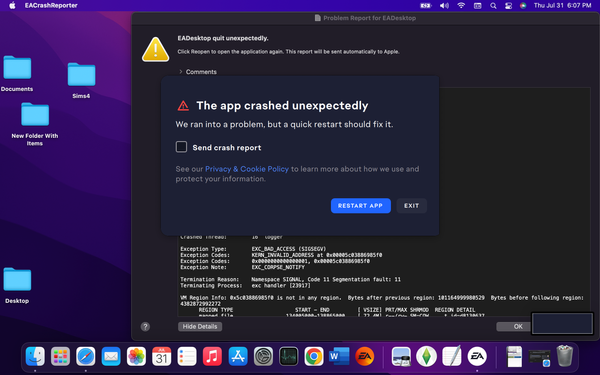Open Reminders from the dock
This screenshot has width=600, height=375.
[187, 356]
